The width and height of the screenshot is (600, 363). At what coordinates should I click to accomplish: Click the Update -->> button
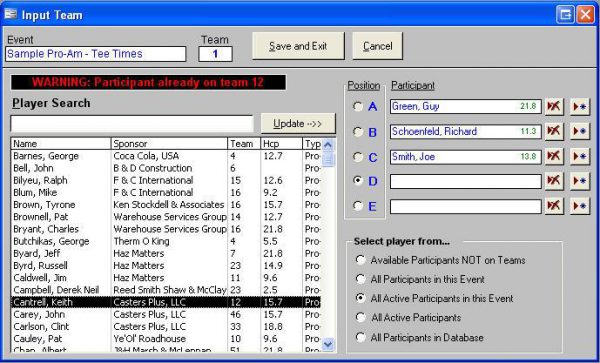(298, 124)
